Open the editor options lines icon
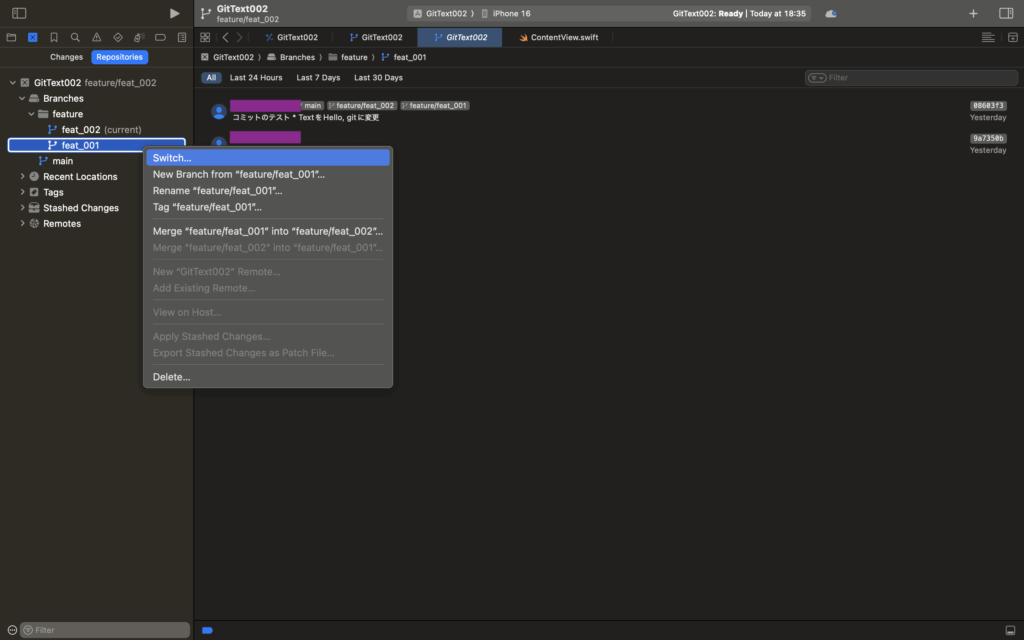 pos(988,37)
